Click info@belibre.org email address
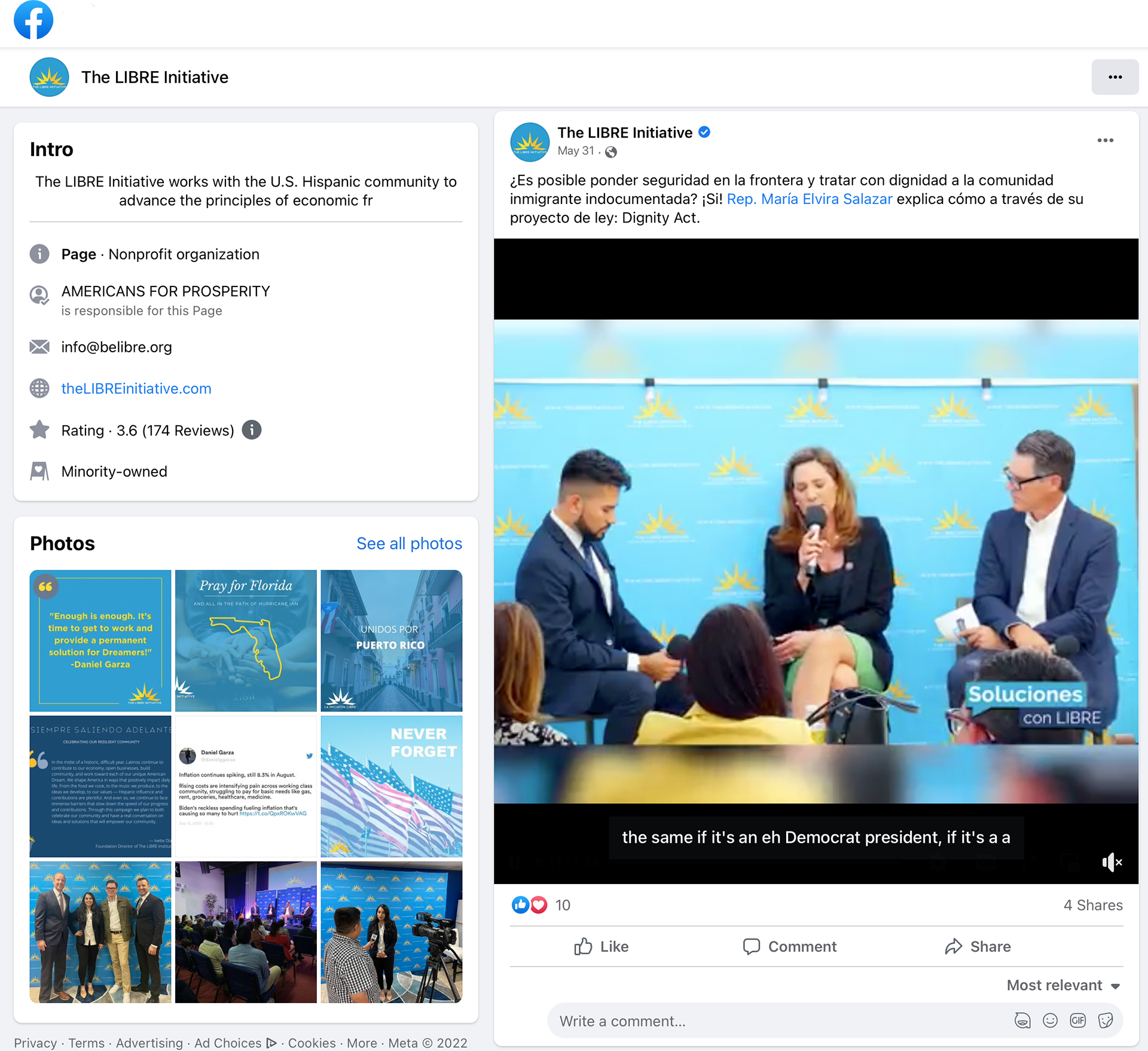 (x=117, y=347)
